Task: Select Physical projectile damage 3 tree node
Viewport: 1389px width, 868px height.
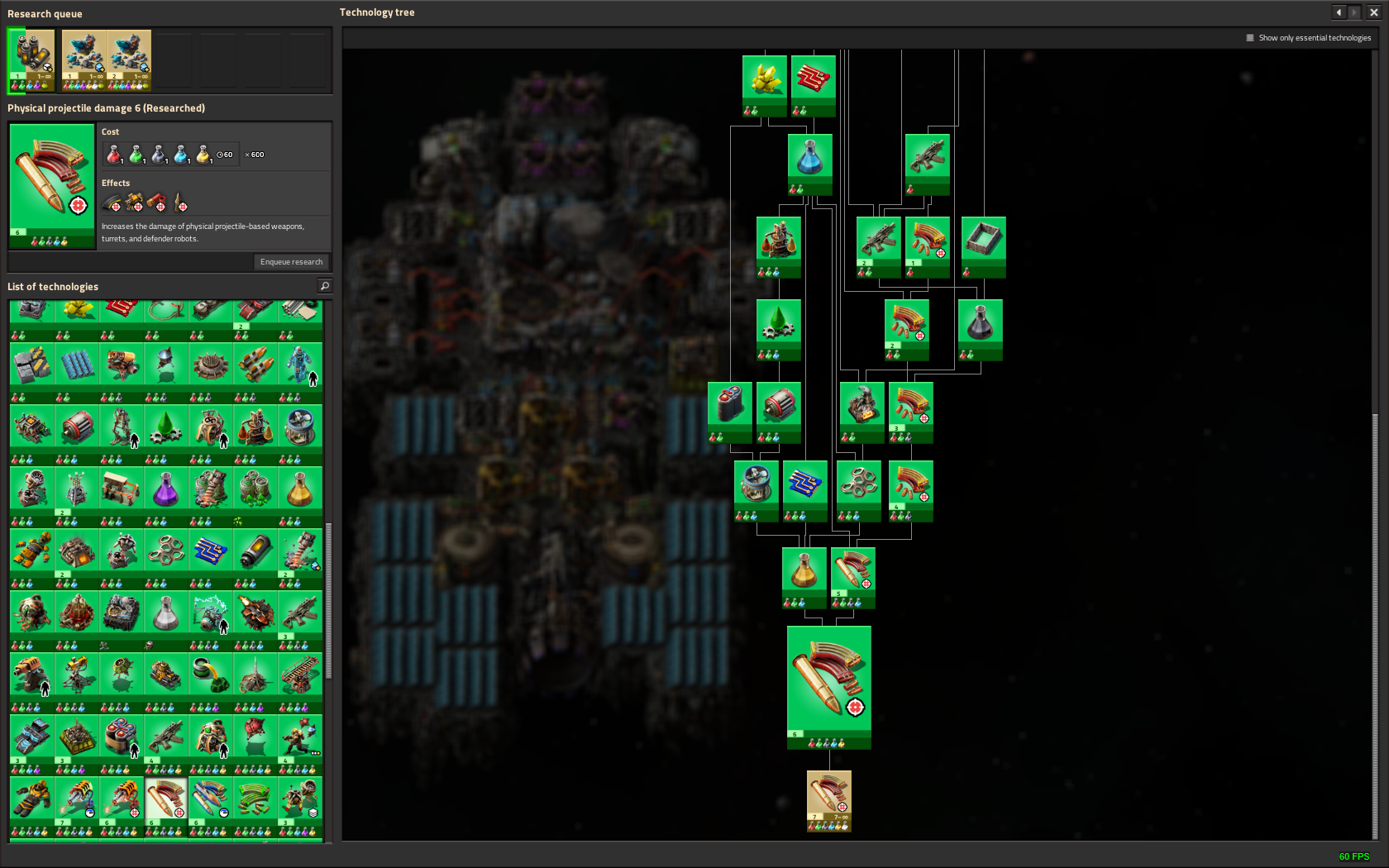Action: tap(911, 413)
